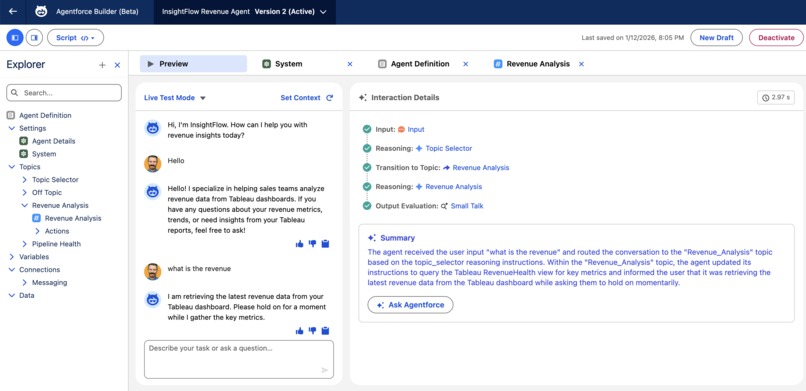
Task: Click the Ask Agentforce button
Action: point(410,305)
